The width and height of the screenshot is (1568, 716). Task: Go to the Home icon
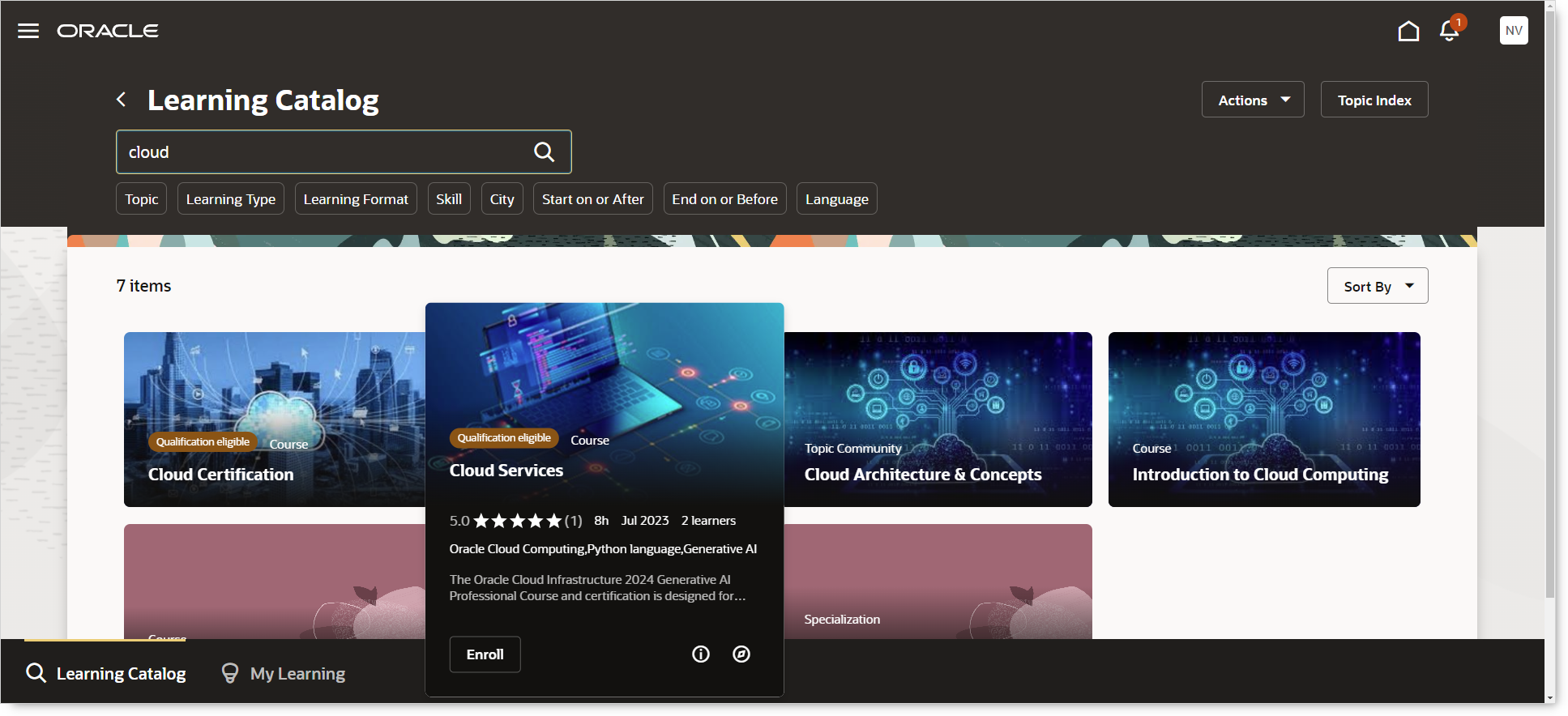click(1408, 31)
